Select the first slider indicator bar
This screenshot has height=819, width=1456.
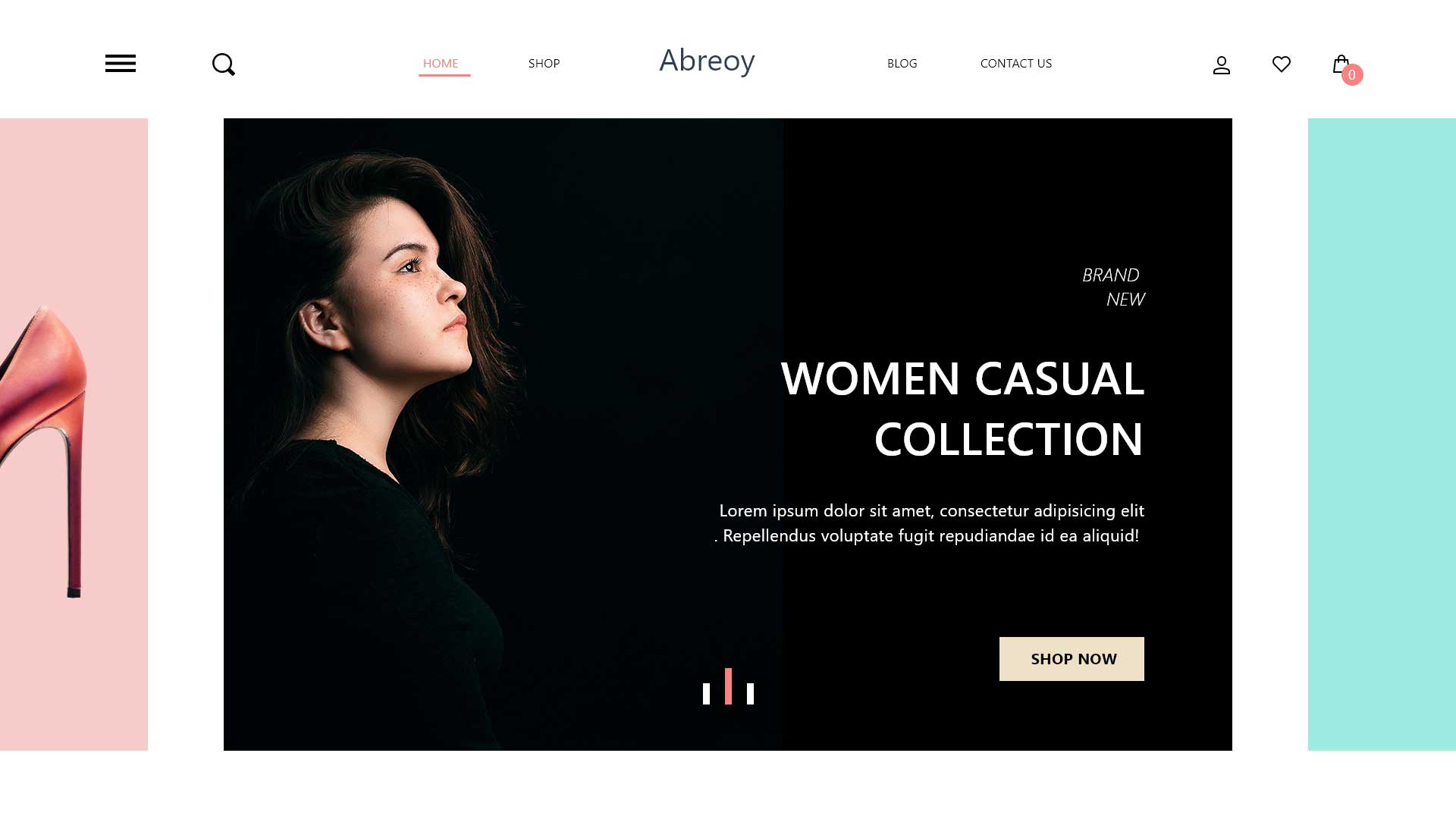(x=706, y=694)
